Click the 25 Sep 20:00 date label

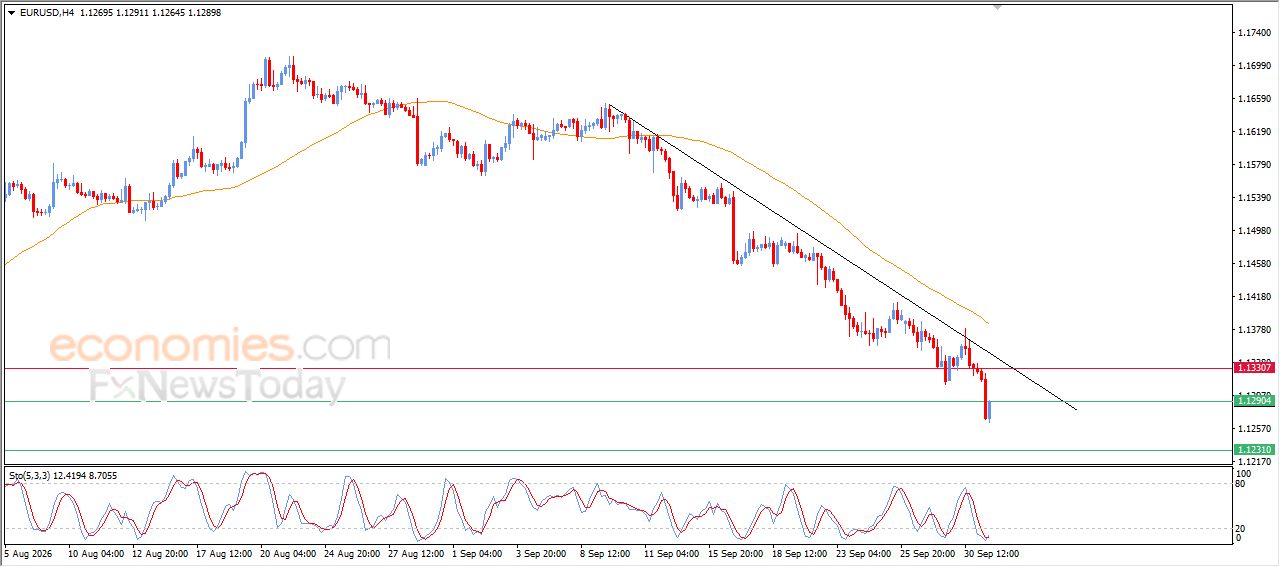[927, 552]
